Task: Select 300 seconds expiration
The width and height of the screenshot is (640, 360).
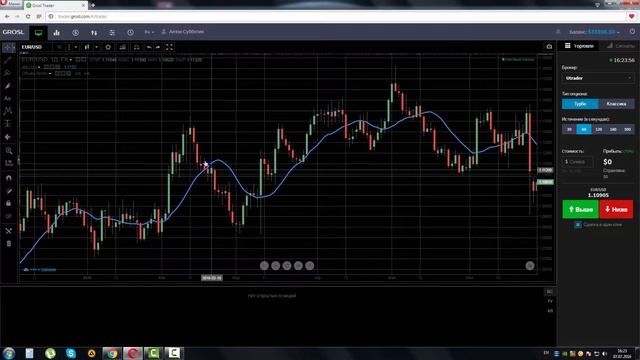Action: [628, 129]
